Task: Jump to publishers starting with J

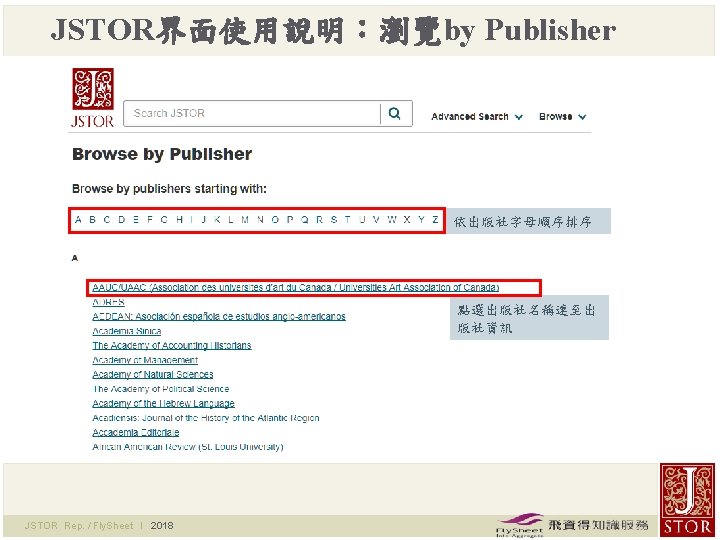Action: (204, 220)
